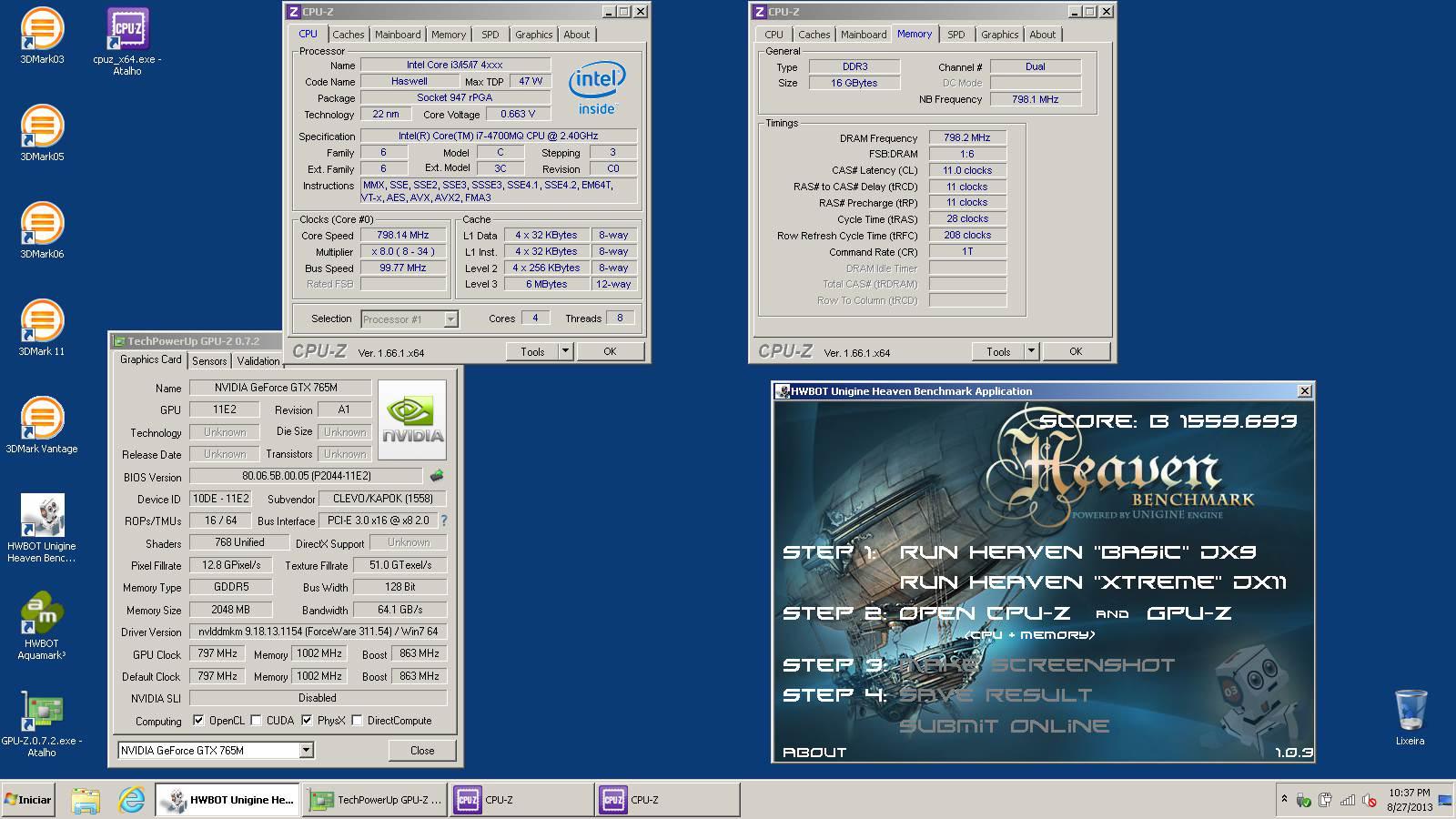The height and width of the screenshot is (819, 1456).
Task: Click GPU-Z Driver Version field
Action: pyautogui.click(x=318, y=632)
